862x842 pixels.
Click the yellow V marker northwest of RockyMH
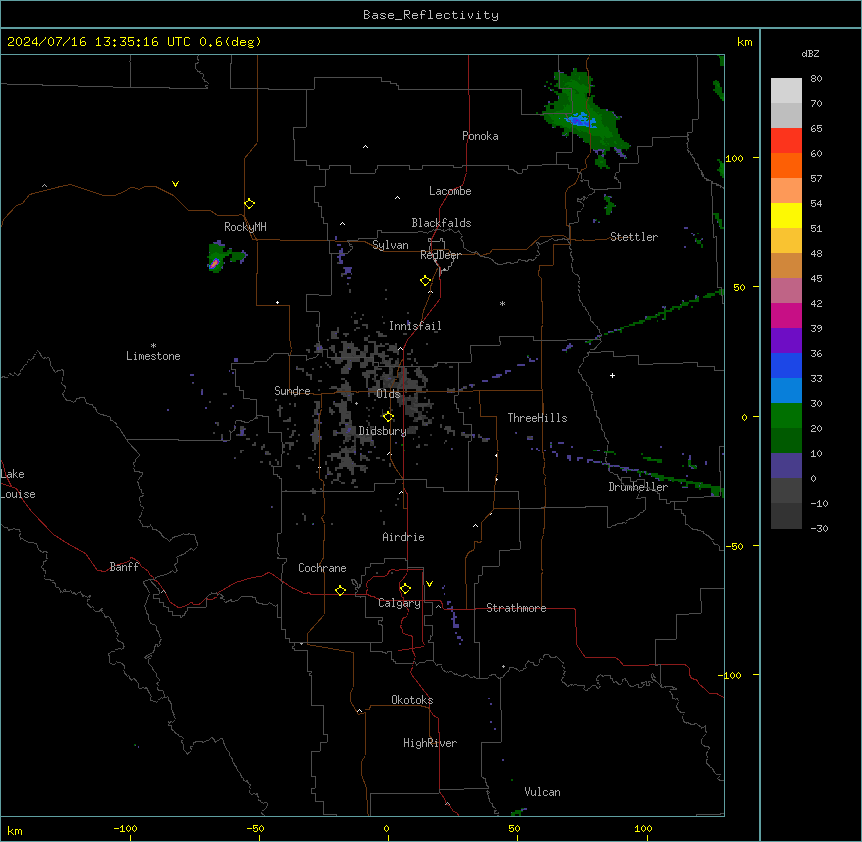coord(175,184)
